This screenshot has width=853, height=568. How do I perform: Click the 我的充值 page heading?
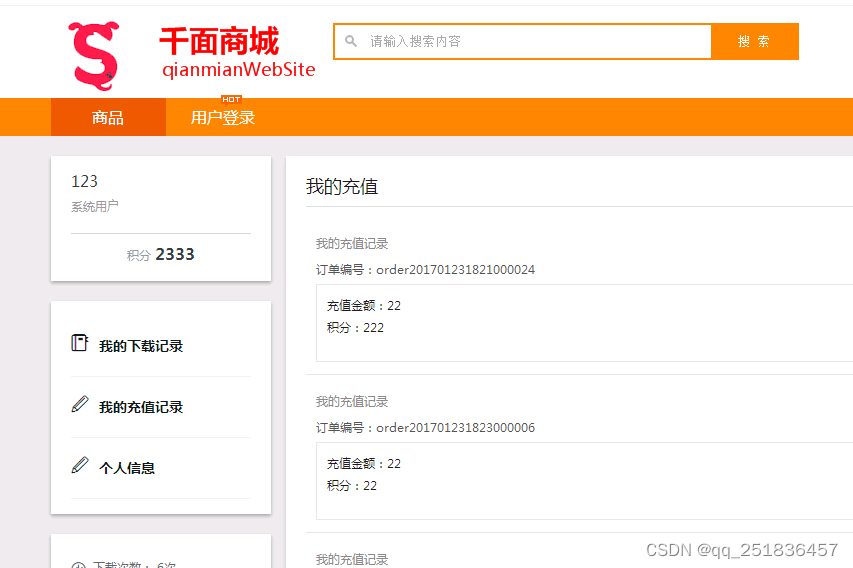[x=342, y=186]
